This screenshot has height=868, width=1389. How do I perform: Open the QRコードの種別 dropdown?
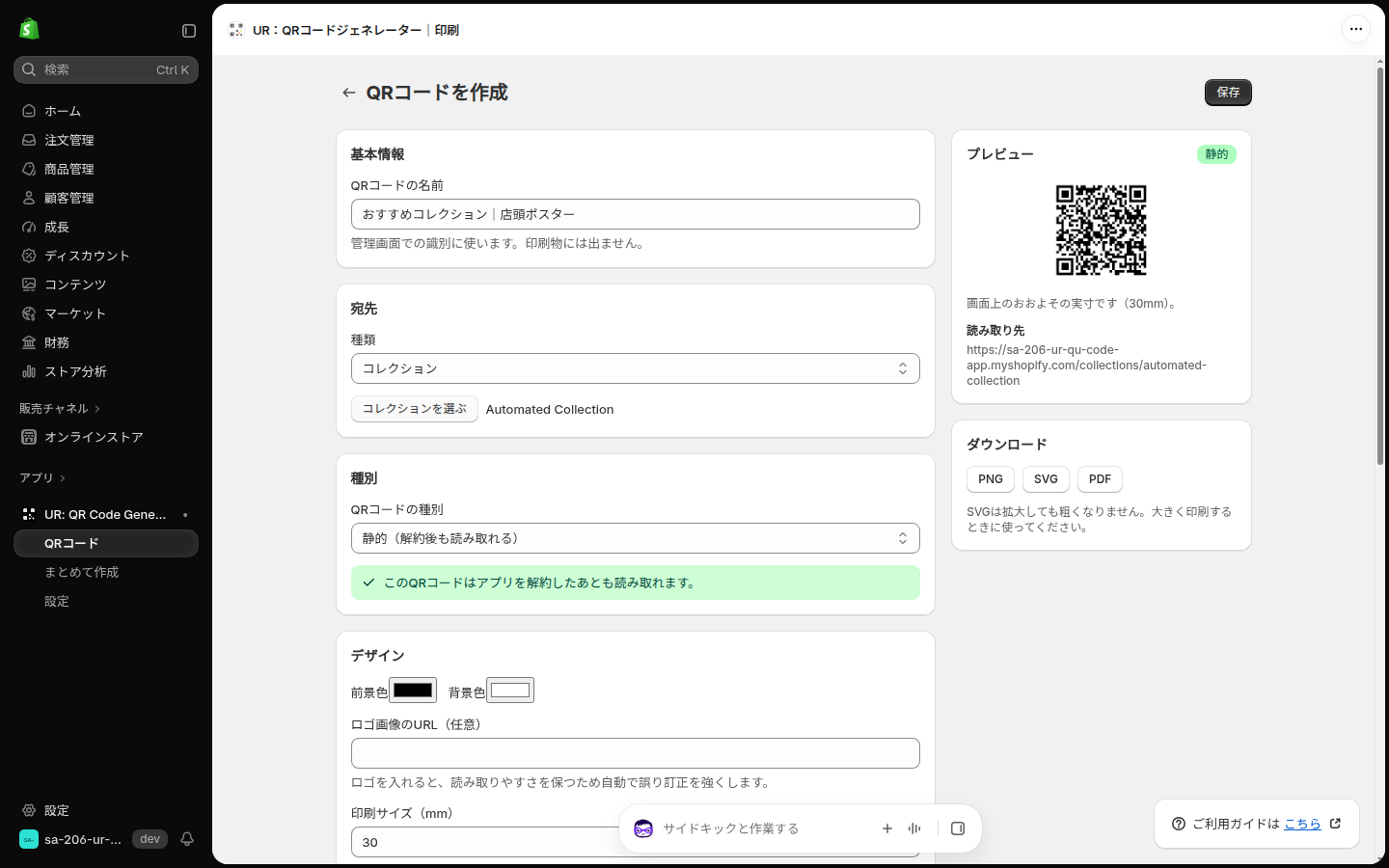point(636,538)
